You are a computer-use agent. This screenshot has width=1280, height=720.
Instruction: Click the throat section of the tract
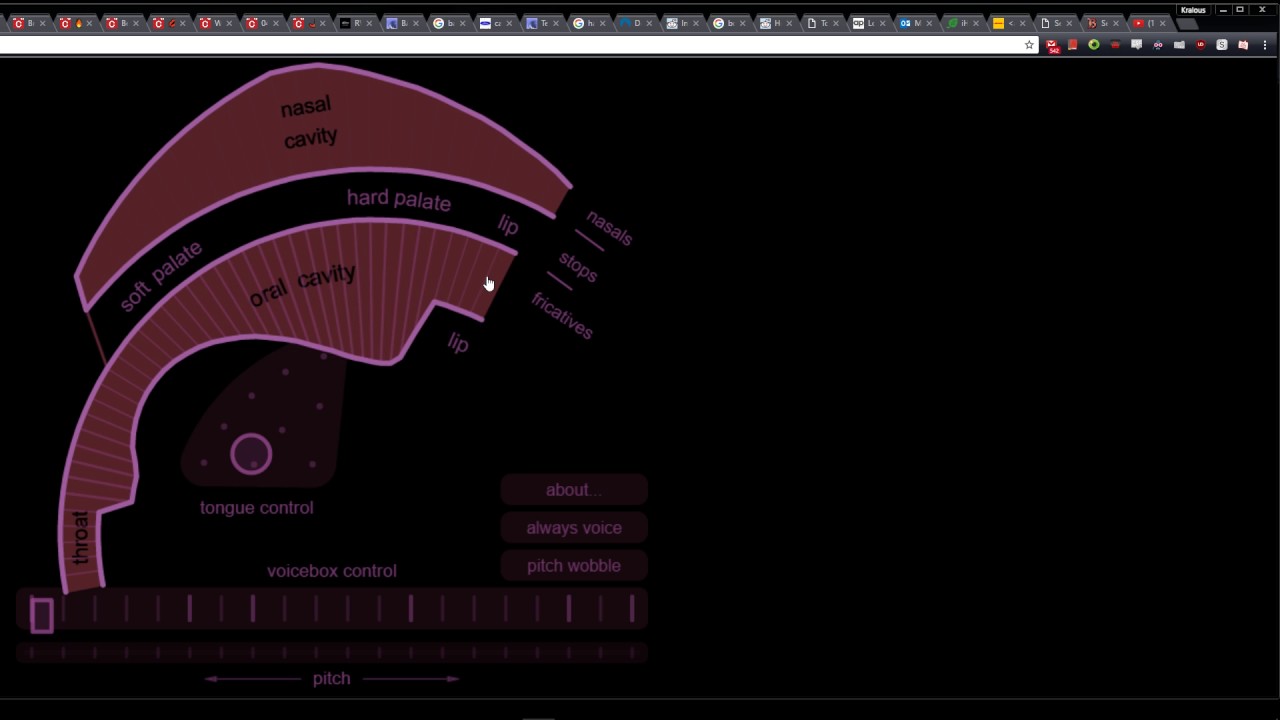coord(80,538)
